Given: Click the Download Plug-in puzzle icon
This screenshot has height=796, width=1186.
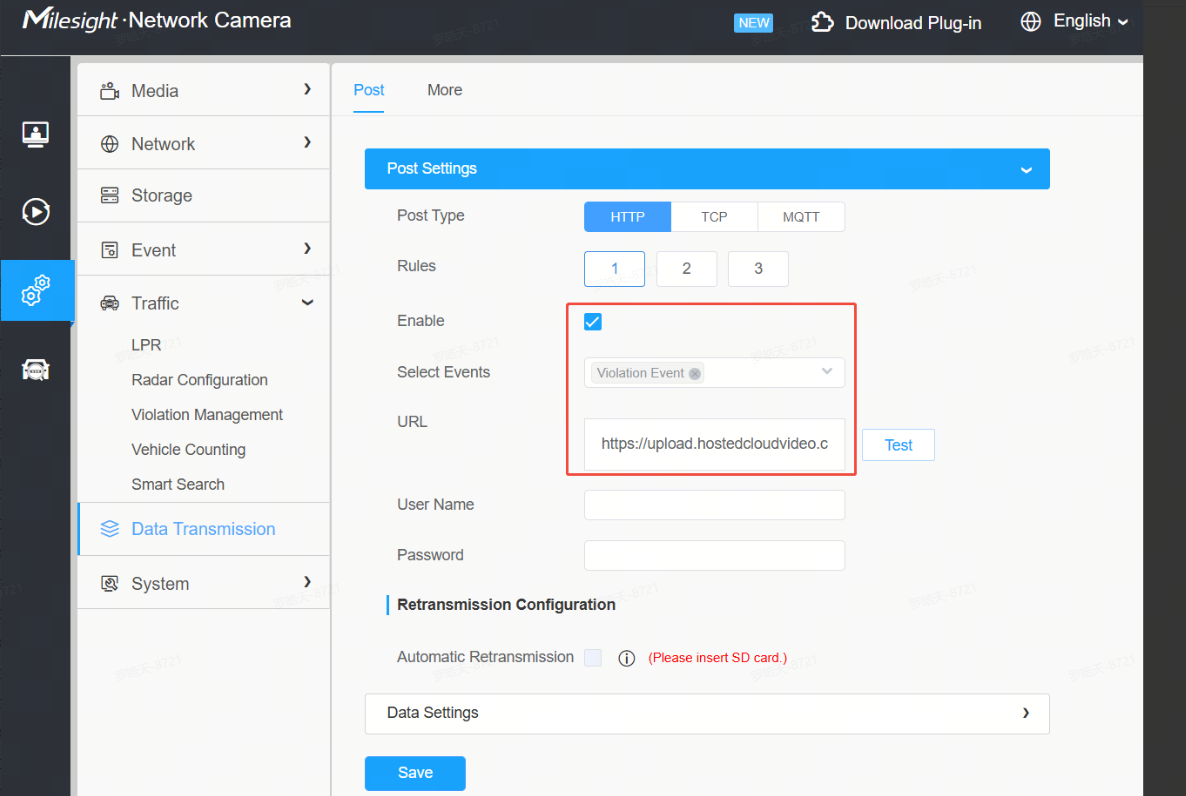Looking at the screenshot, I should click(x=822, y=23).
